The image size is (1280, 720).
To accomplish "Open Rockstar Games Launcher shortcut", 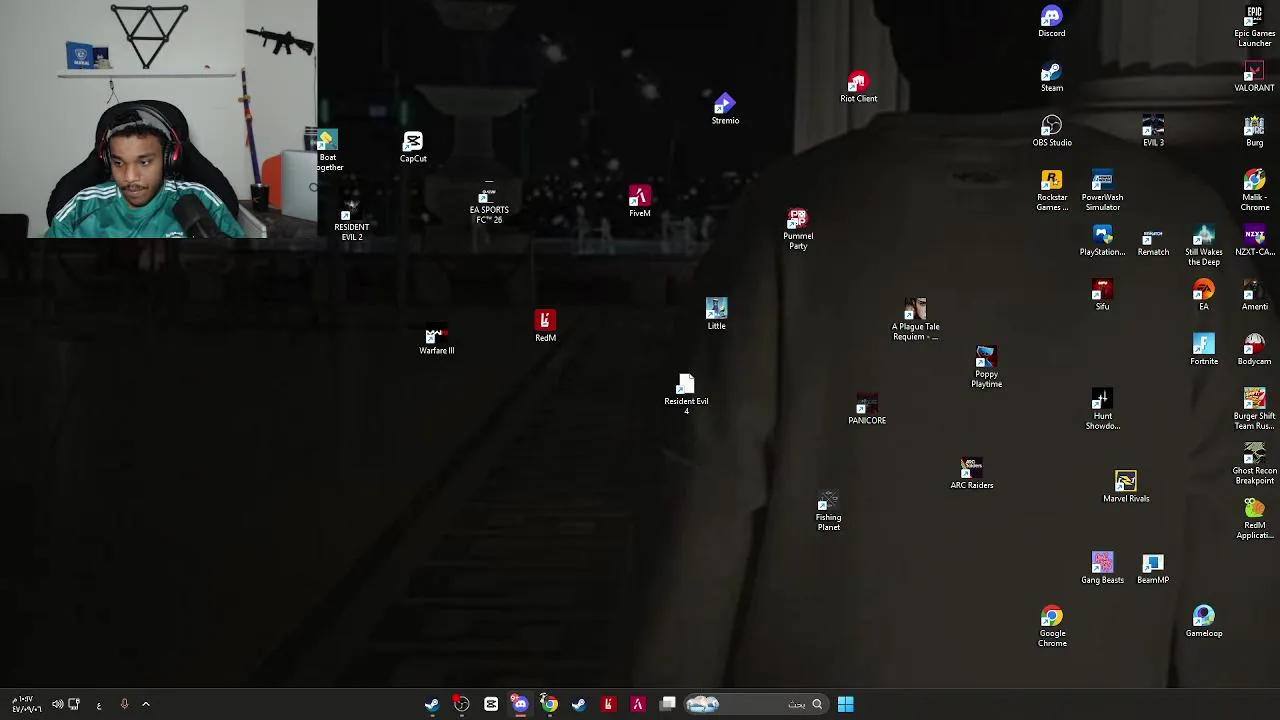I will click(1051, 191).
